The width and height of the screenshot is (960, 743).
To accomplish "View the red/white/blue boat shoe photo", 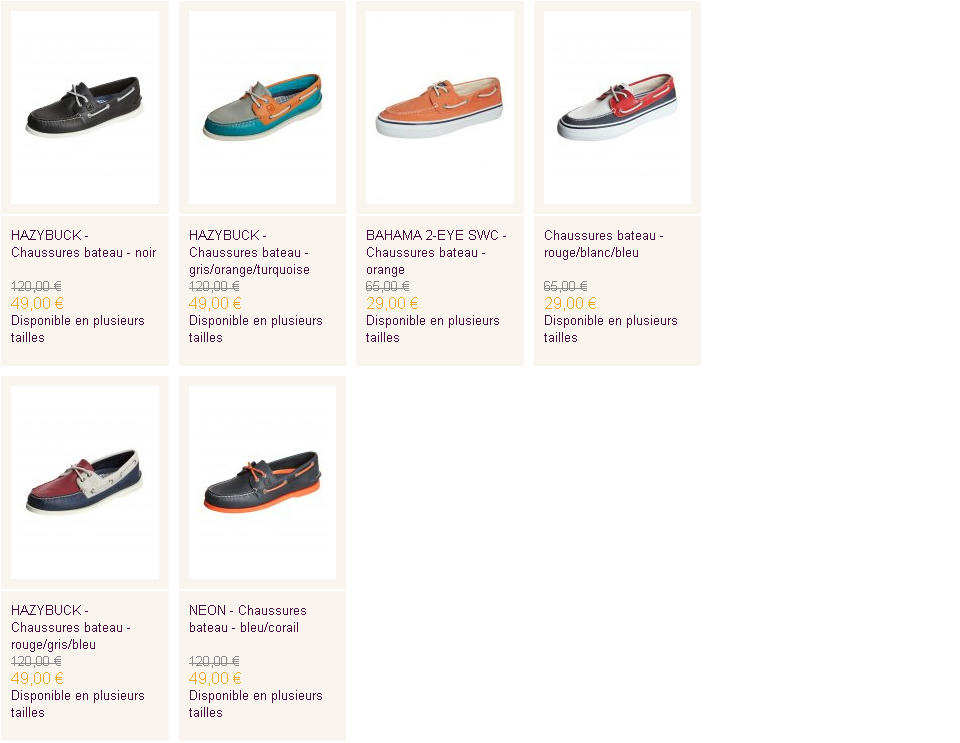I will (x=617, y=107).
